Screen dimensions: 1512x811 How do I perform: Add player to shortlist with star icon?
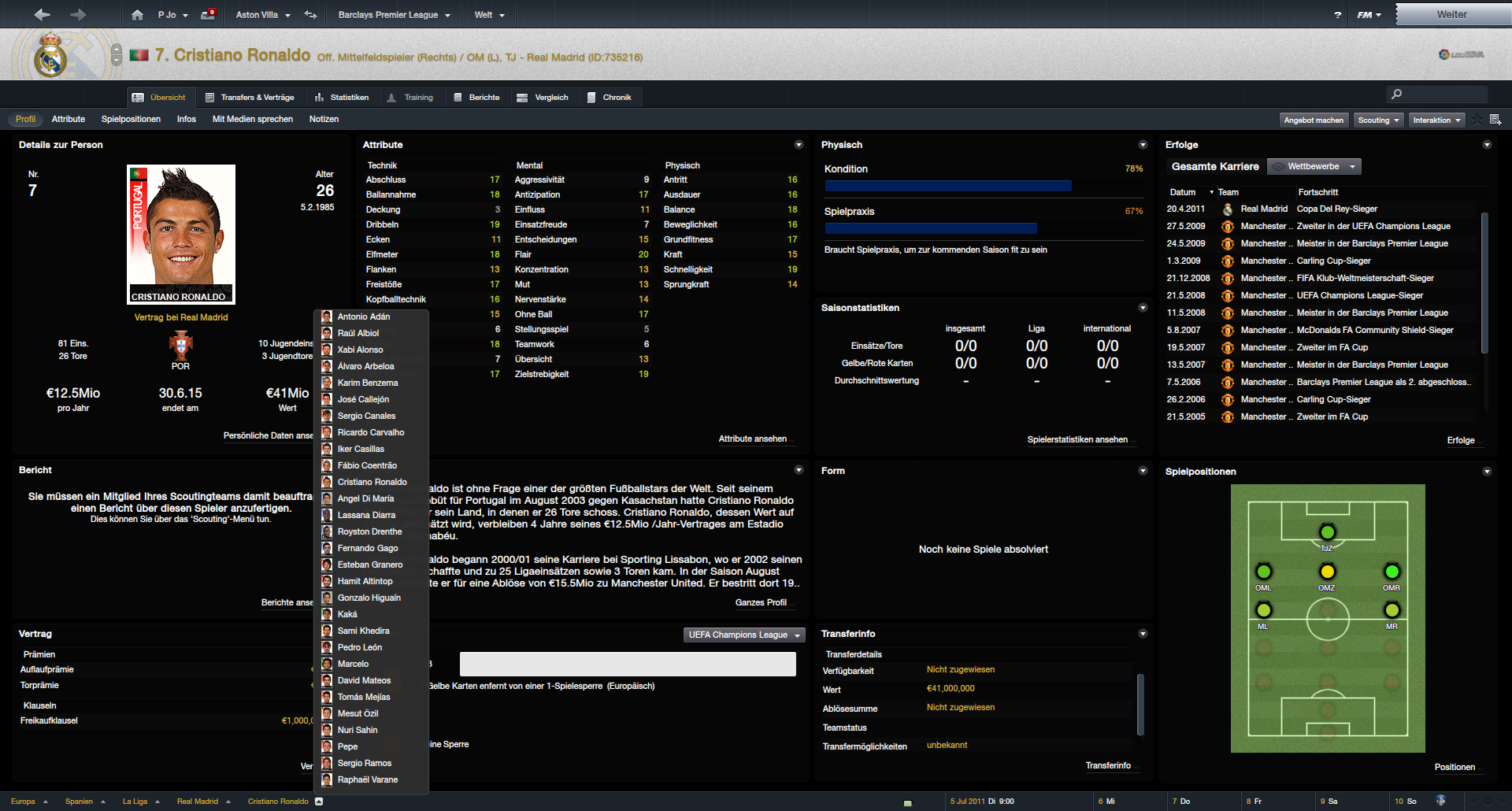(1478, 120)
